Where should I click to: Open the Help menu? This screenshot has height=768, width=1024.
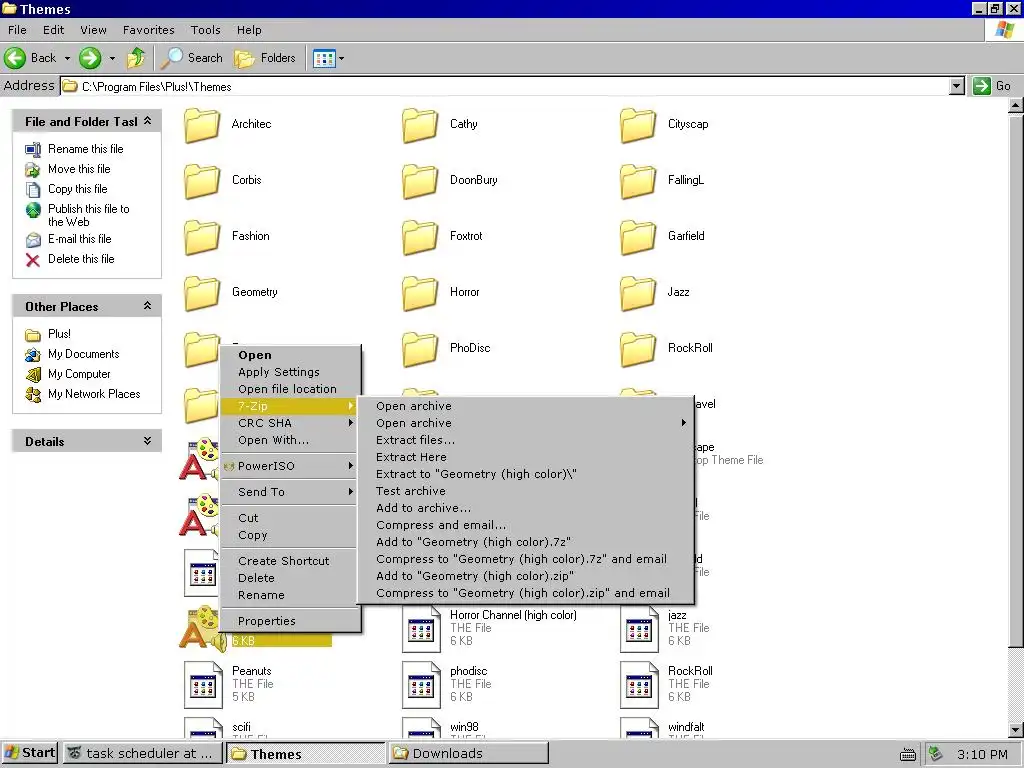click(249, 30)
